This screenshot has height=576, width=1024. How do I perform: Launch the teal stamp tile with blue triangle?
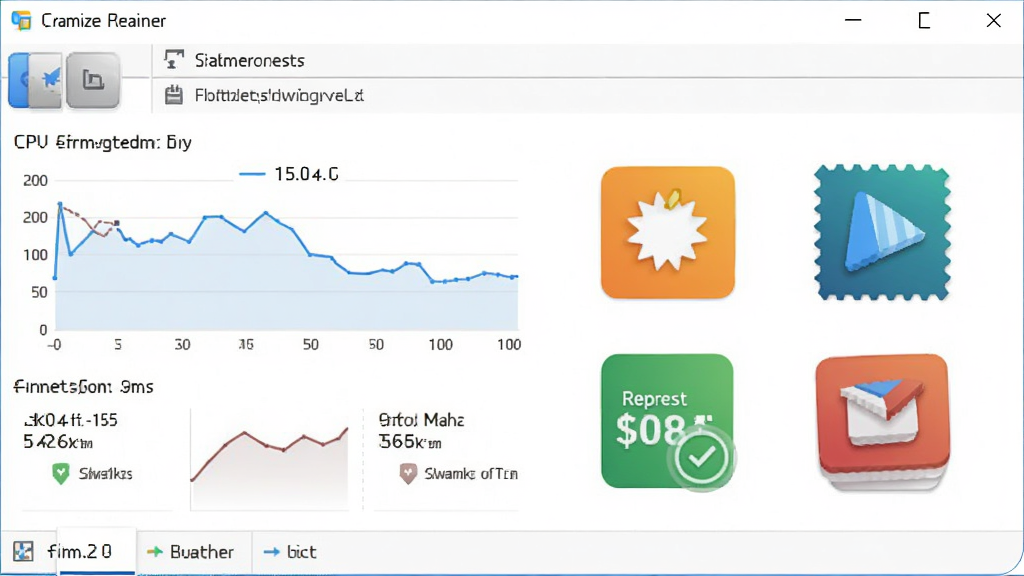882,232
